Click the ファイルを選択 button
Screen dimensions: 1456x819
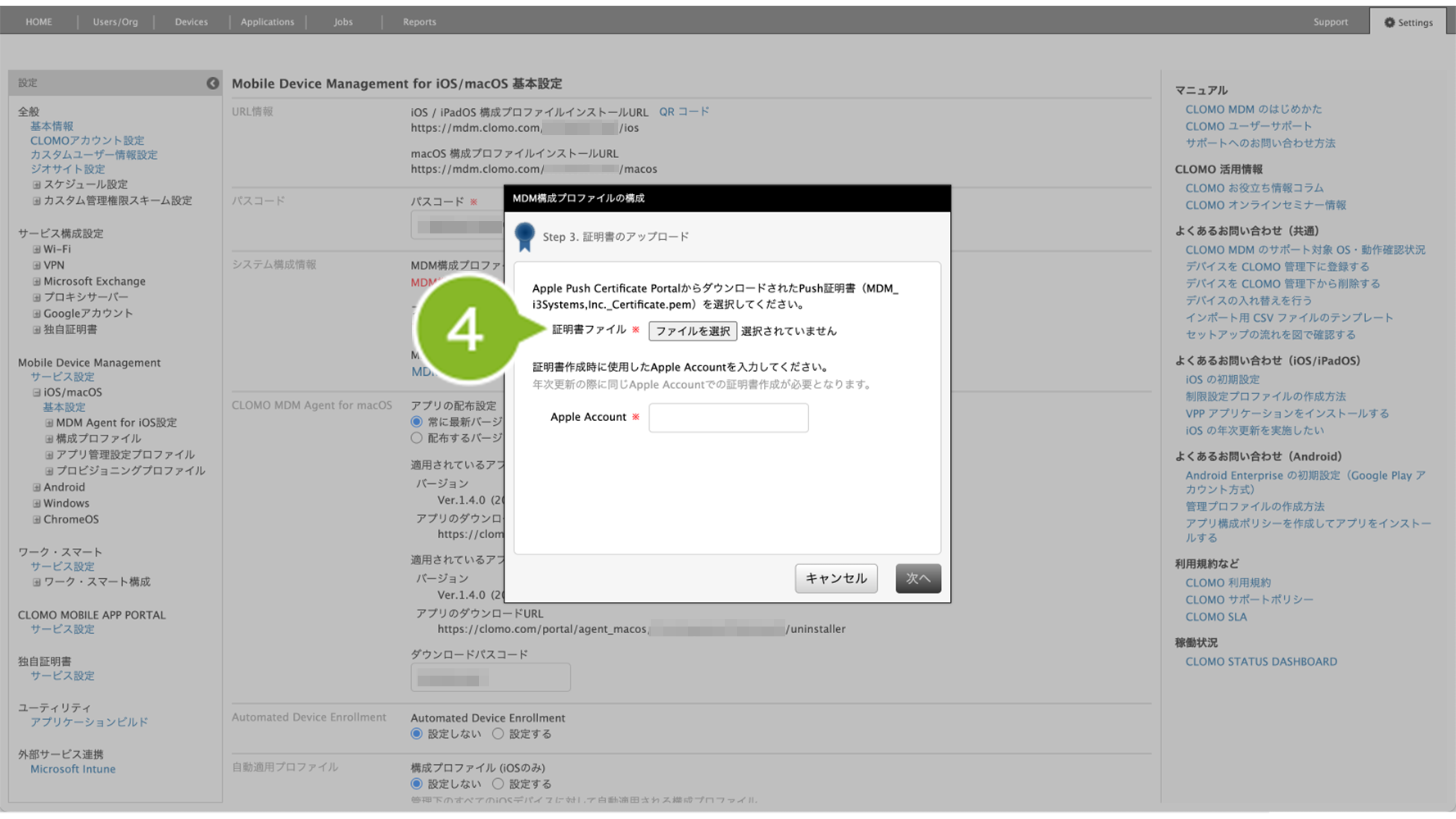[692, 331]
